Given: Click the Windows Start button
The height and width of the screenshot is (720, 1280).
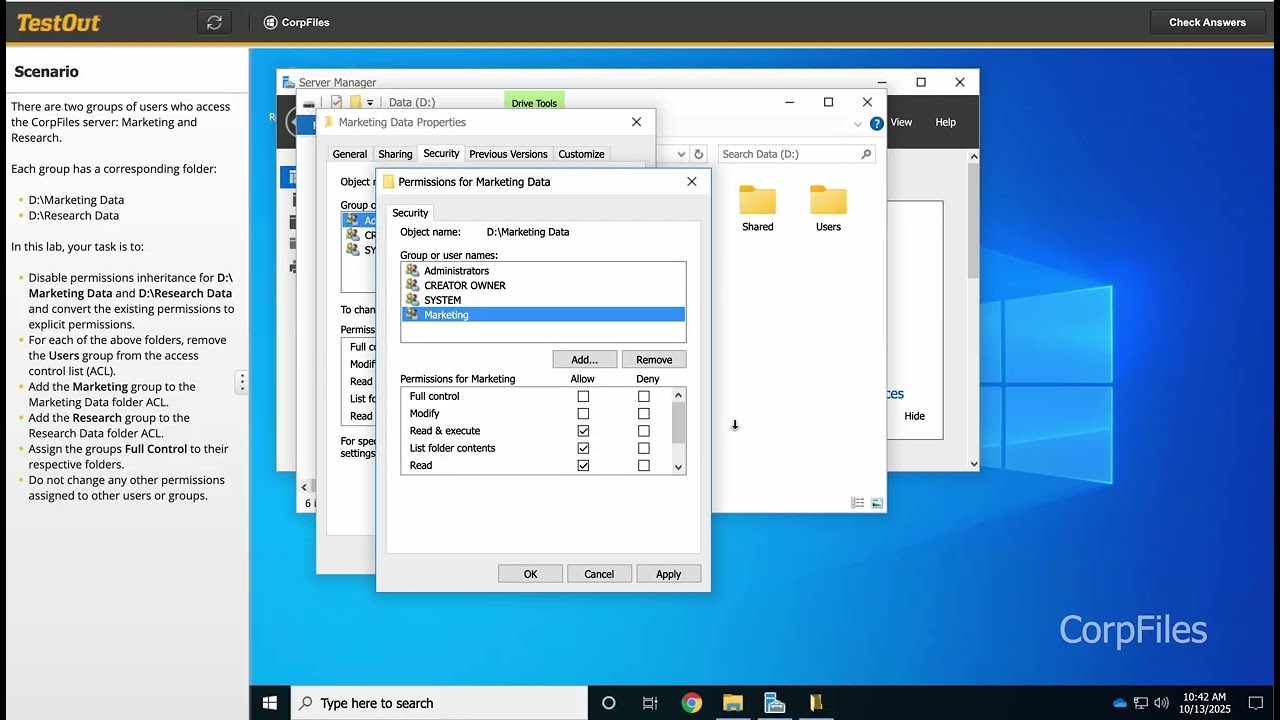Looking at the screenshot, I should click(x=269, y=703).
